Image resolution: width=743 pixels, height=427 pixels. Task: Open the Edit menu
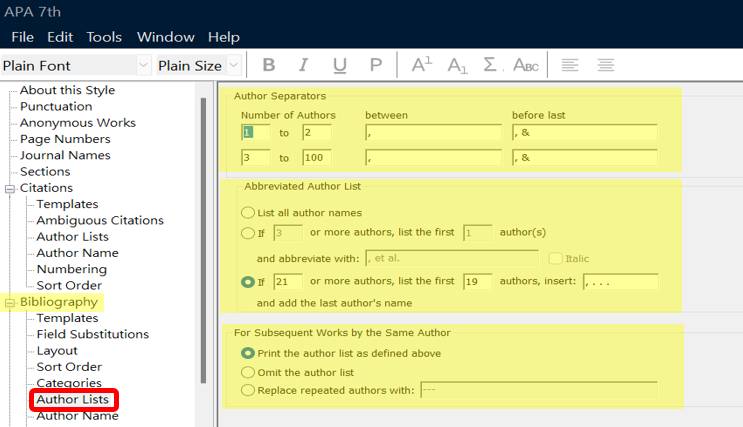pos(60,37)
